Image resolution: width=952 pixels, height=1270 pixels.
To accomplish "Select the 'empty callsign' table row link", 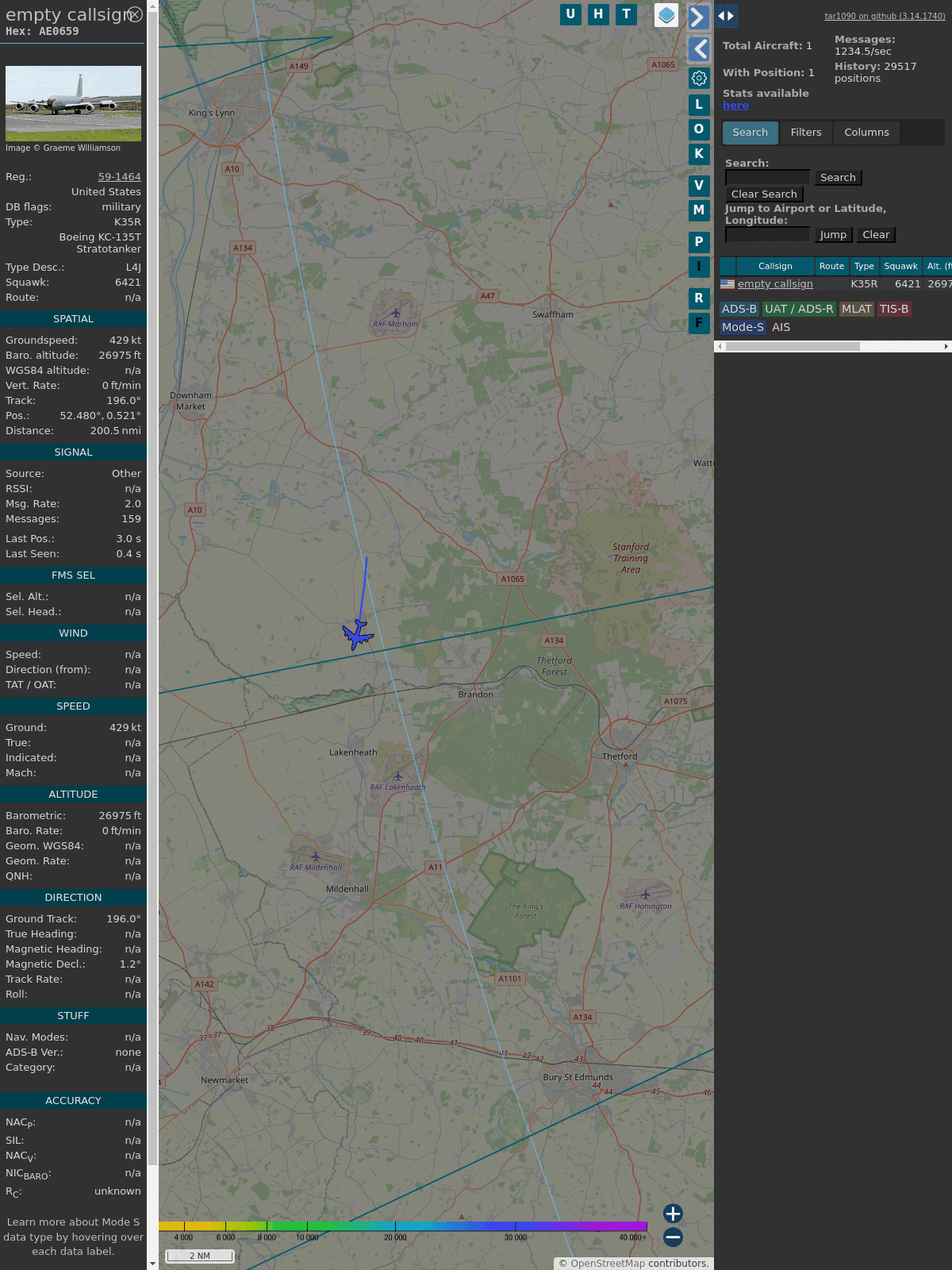I will (x=775, y=284).
